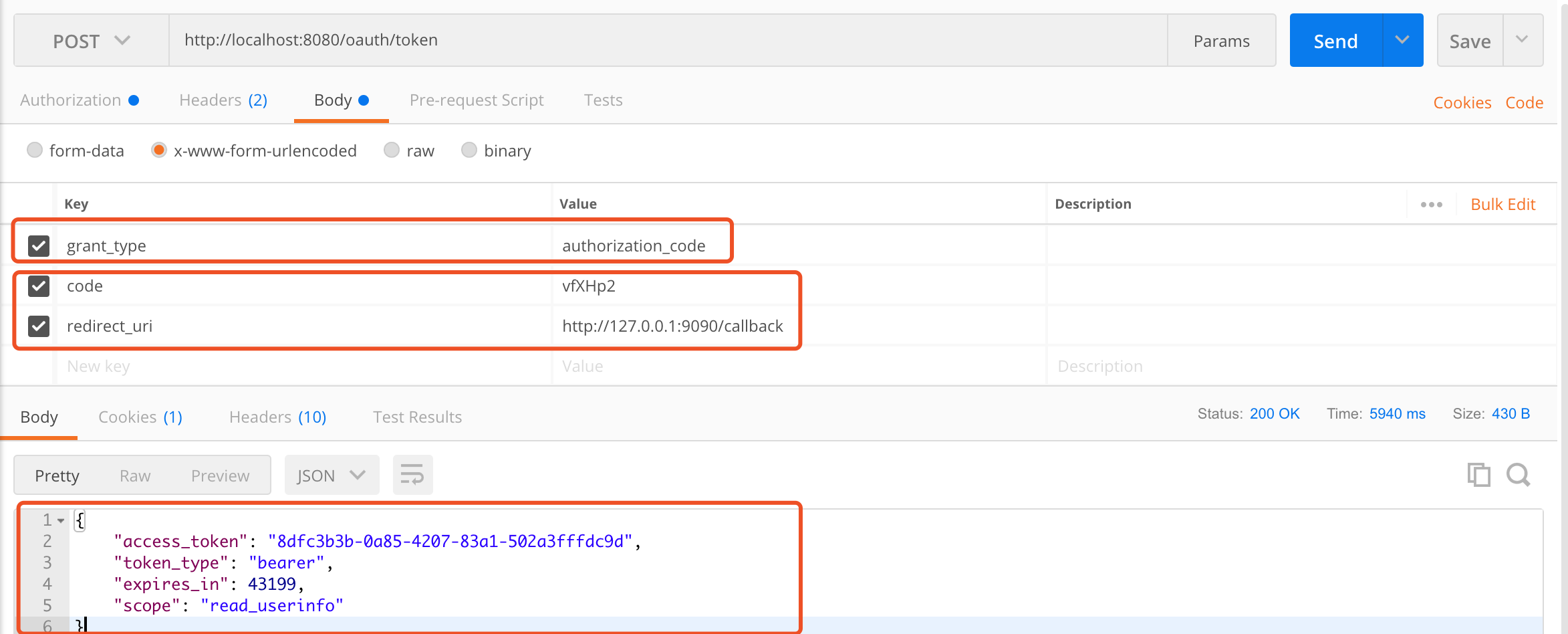Choose the raw body type radio
This screenshot has width=1568, height=634.
coord(392,150)
